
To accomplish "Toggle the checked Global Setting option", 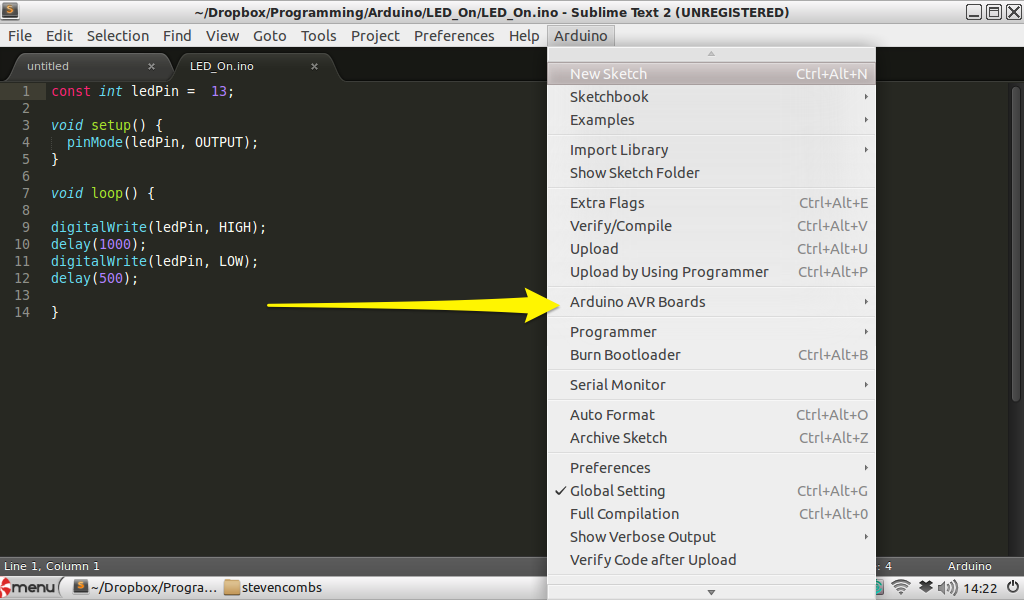I will pos(711,491).
